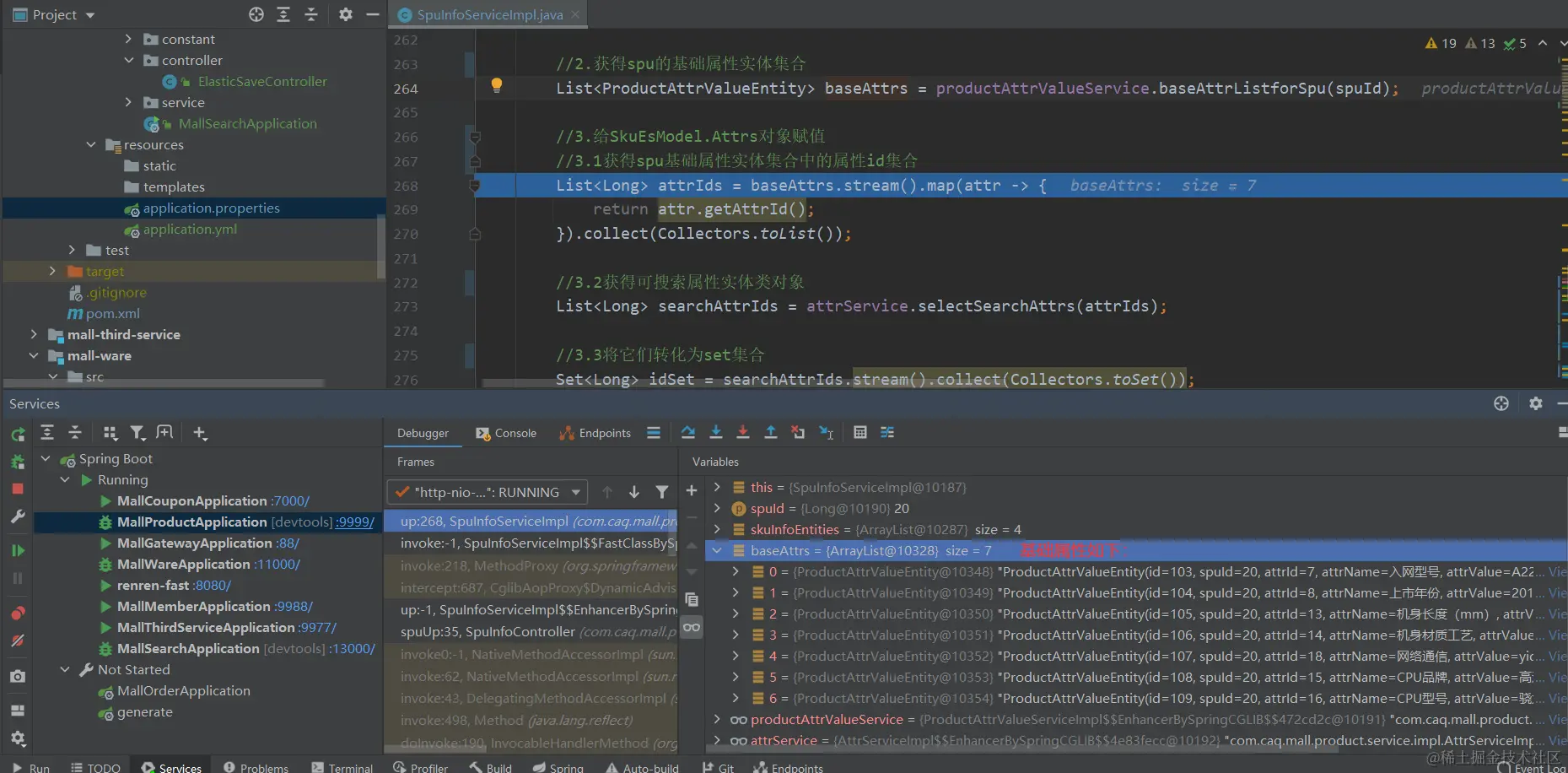Open the TODO tool window
Viewport: 1568px width, 773px height.
point(95,766)
